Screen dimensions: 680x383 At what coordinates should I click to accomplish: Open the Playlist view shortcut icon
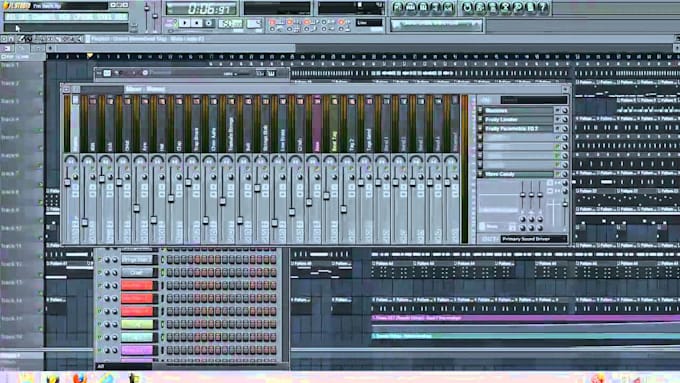click(x=398, y=7)
